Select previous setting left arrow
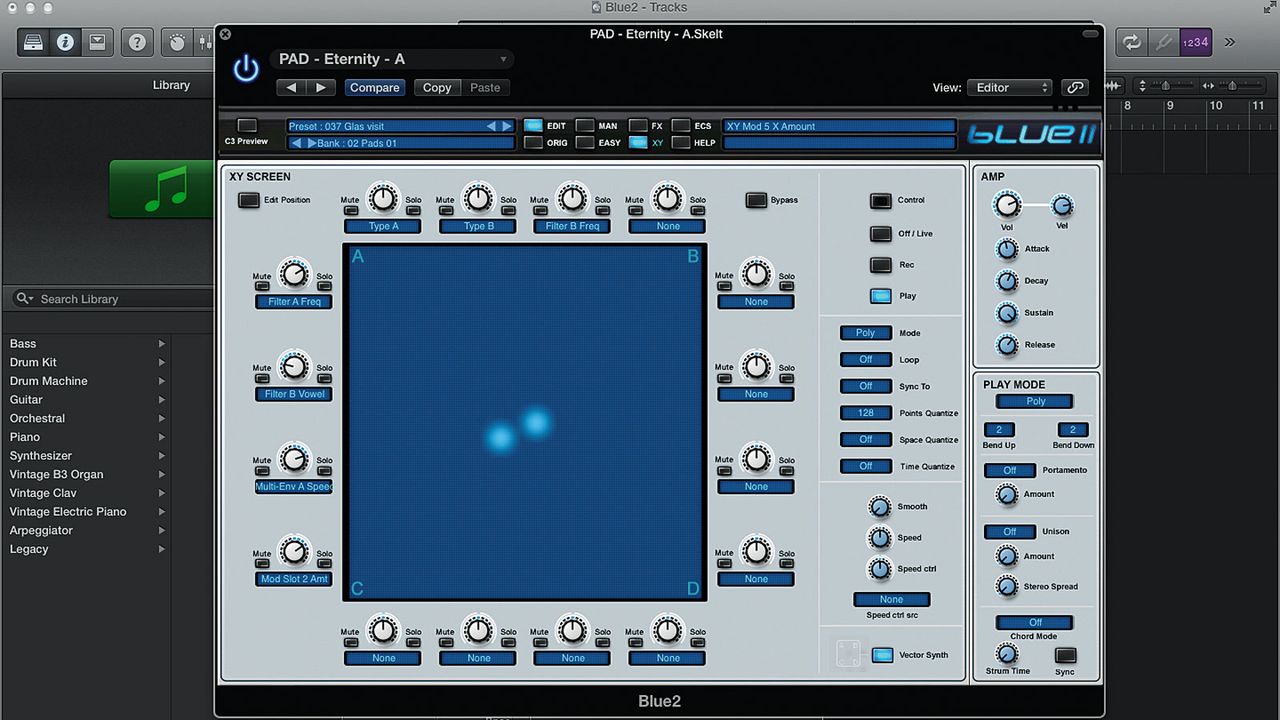Screen dimensions: 1280x720 292,88
